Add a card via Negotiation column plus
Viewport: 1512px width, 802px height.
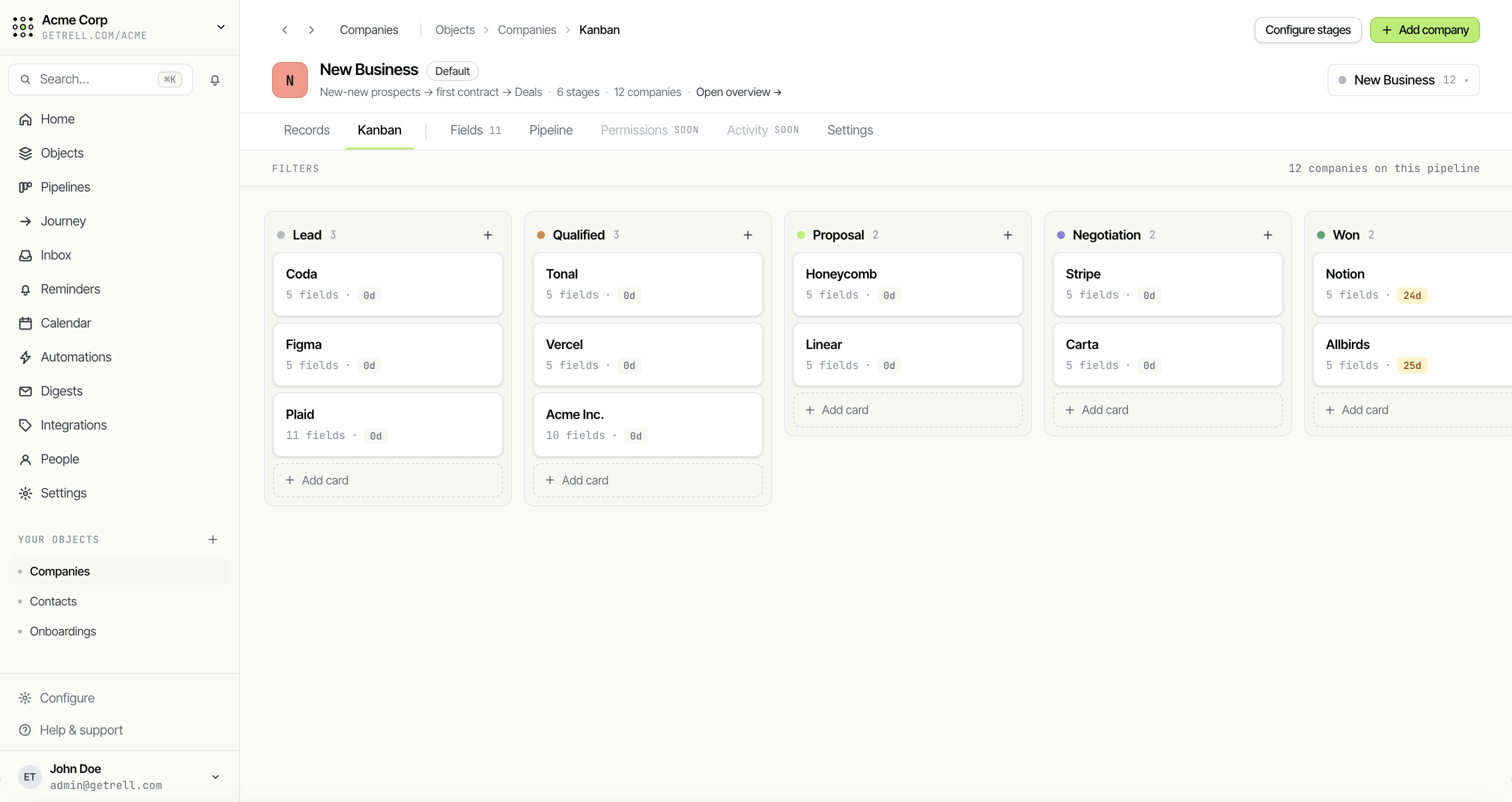click(1268, 235)
